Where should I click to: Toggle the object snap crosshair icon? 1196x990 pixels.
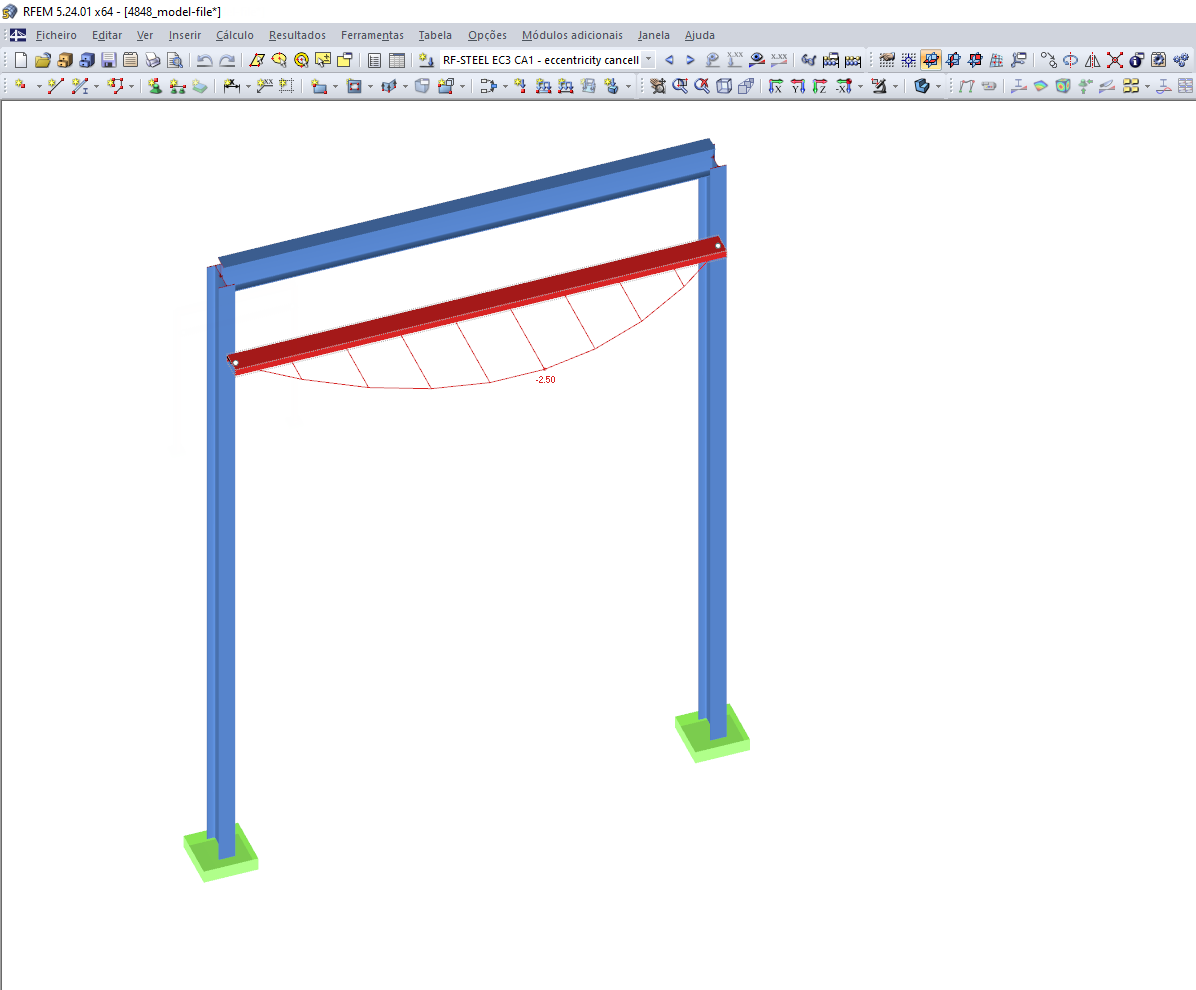pos(909,59)
